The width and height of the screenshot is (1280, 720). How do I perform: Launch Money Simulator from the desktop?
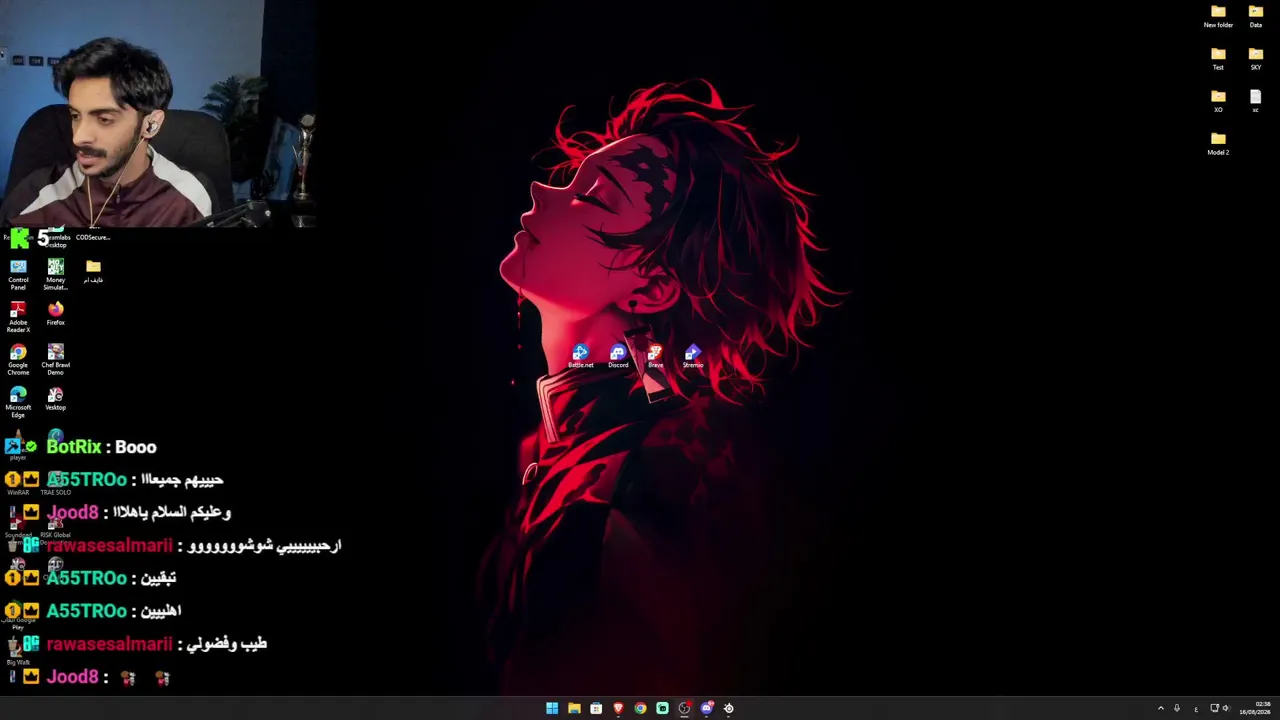[x=56, y=274]
